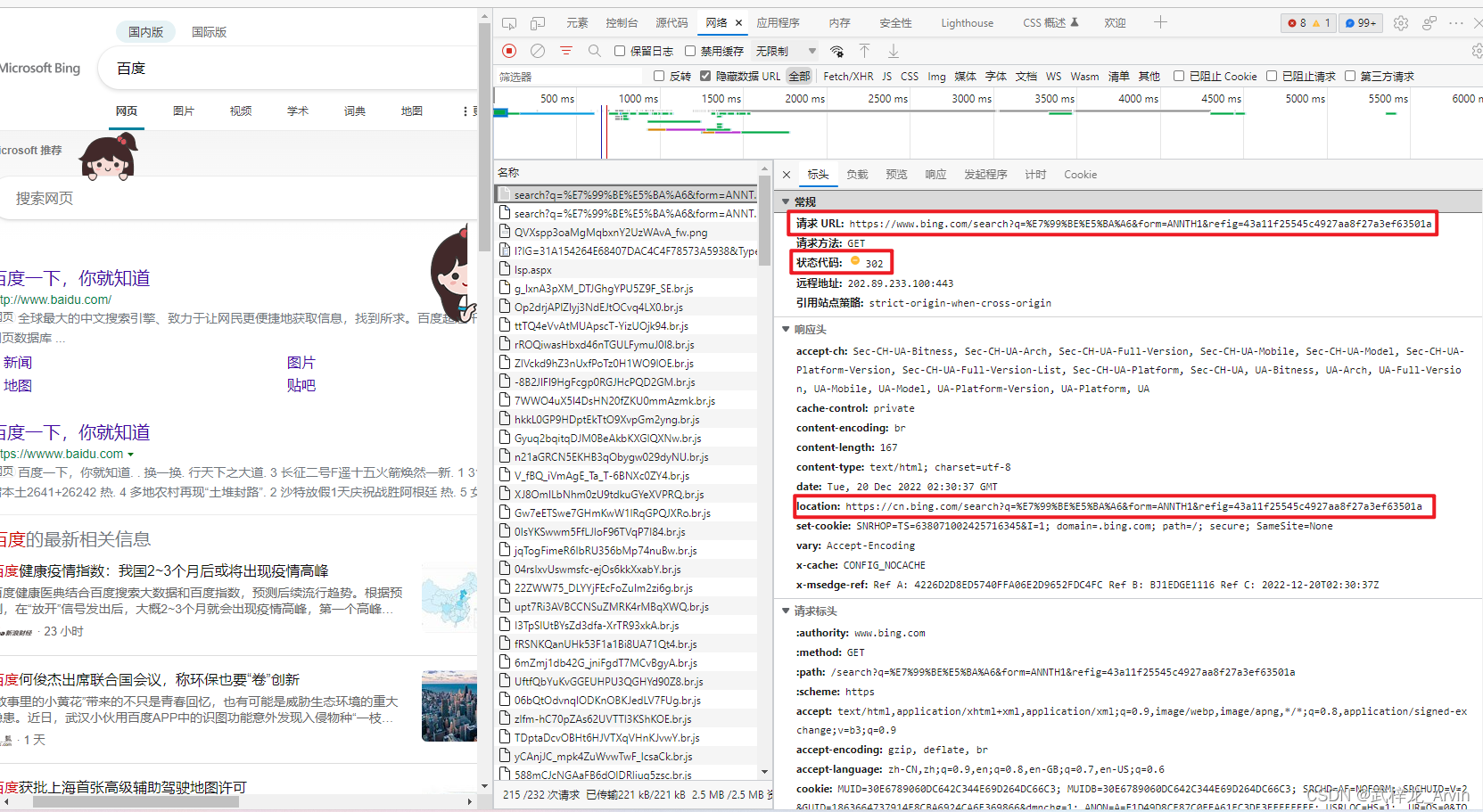
Task: Open DevTools settings gear icon
Action: [x=1401, y=23]
